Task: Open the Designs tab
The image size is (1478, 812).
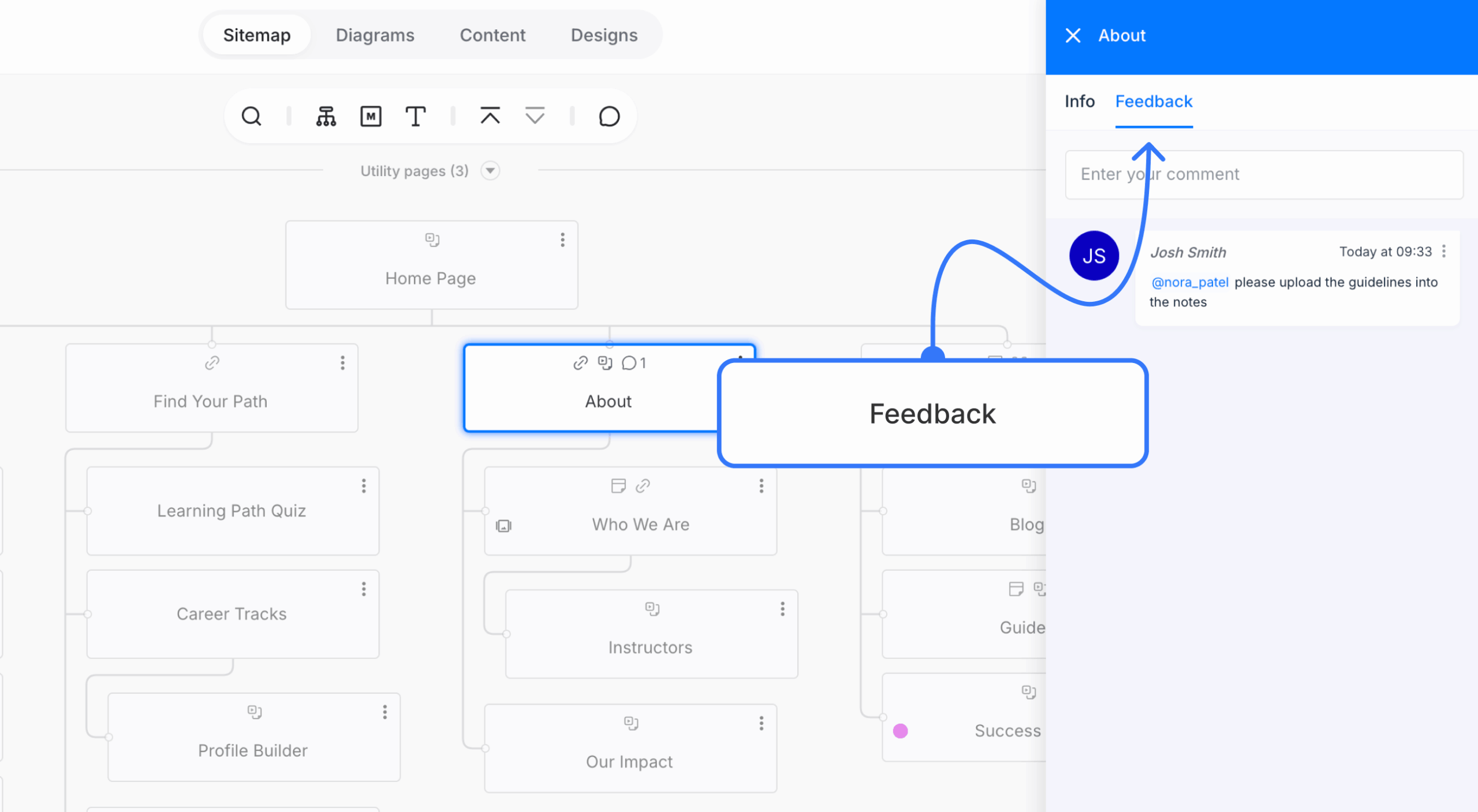Action: click(604, 35)
